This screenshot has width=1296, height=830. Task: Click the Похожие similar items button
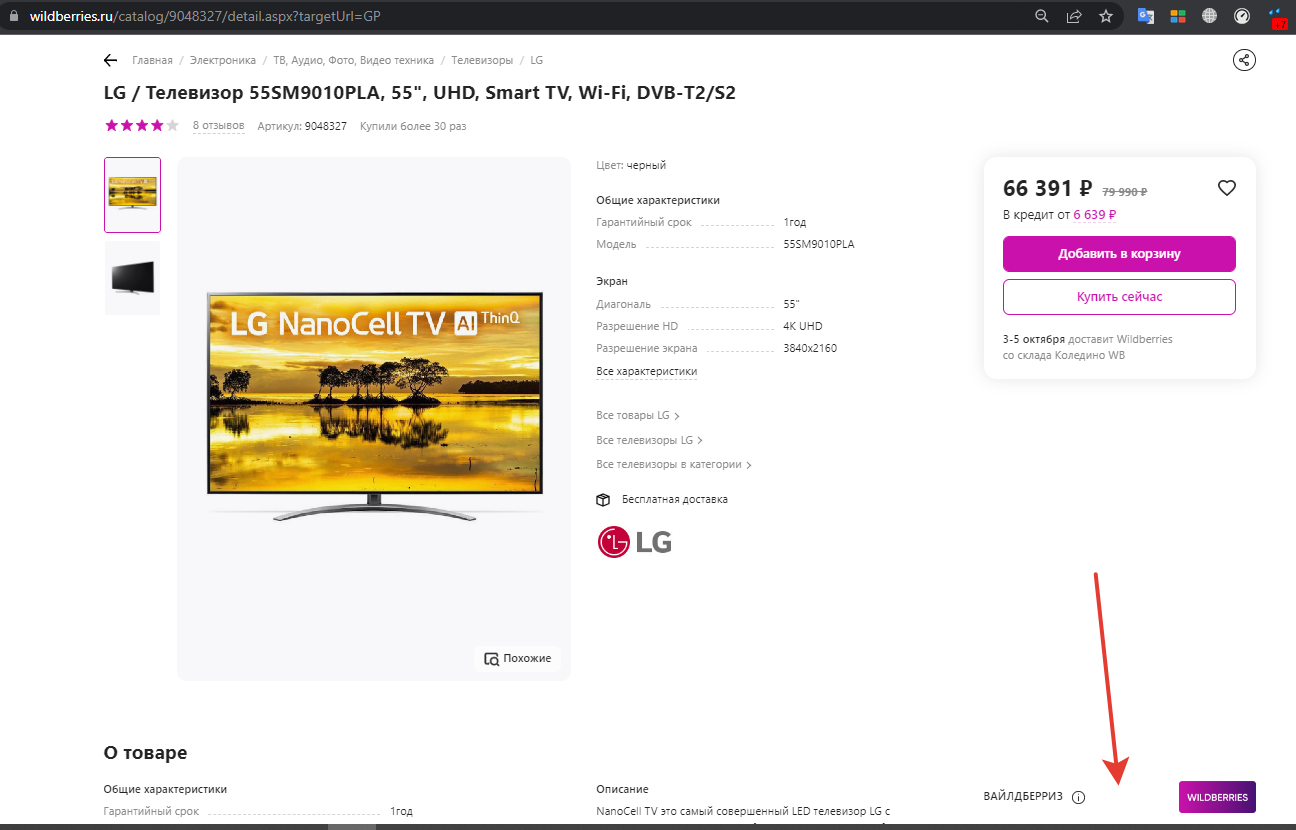pyautogui.click(x=518, y=658)
